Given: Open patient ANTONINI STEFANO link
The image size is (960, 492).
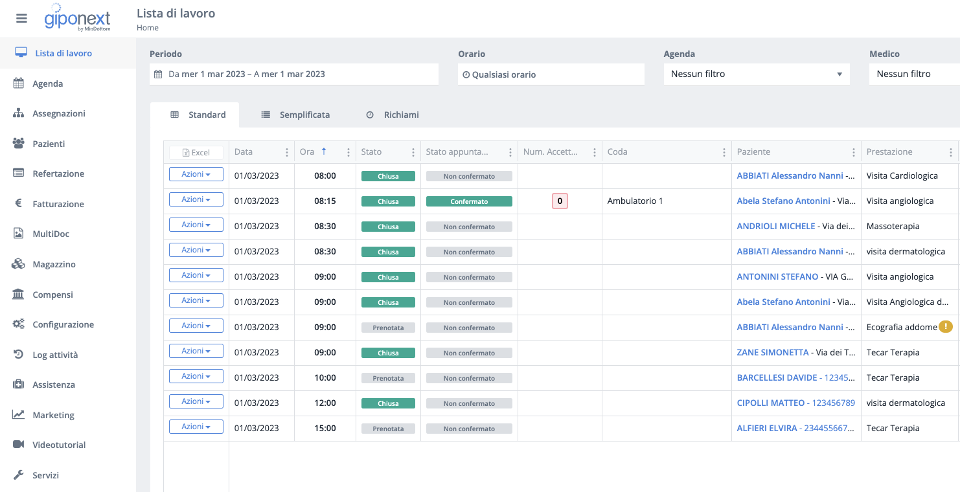Looking at the screenshot, I should point(777,277).
